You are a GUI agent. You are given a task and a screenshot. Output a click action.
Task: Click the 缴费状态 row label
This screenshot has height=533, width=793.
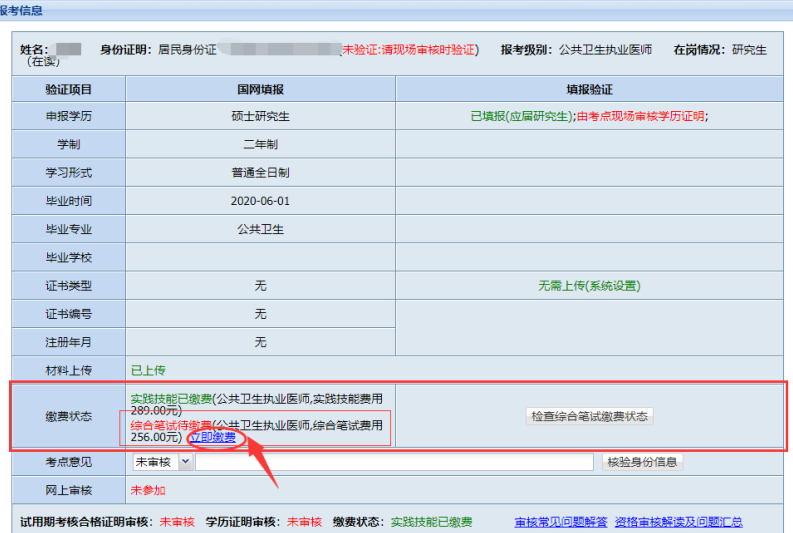coord(68,416)
